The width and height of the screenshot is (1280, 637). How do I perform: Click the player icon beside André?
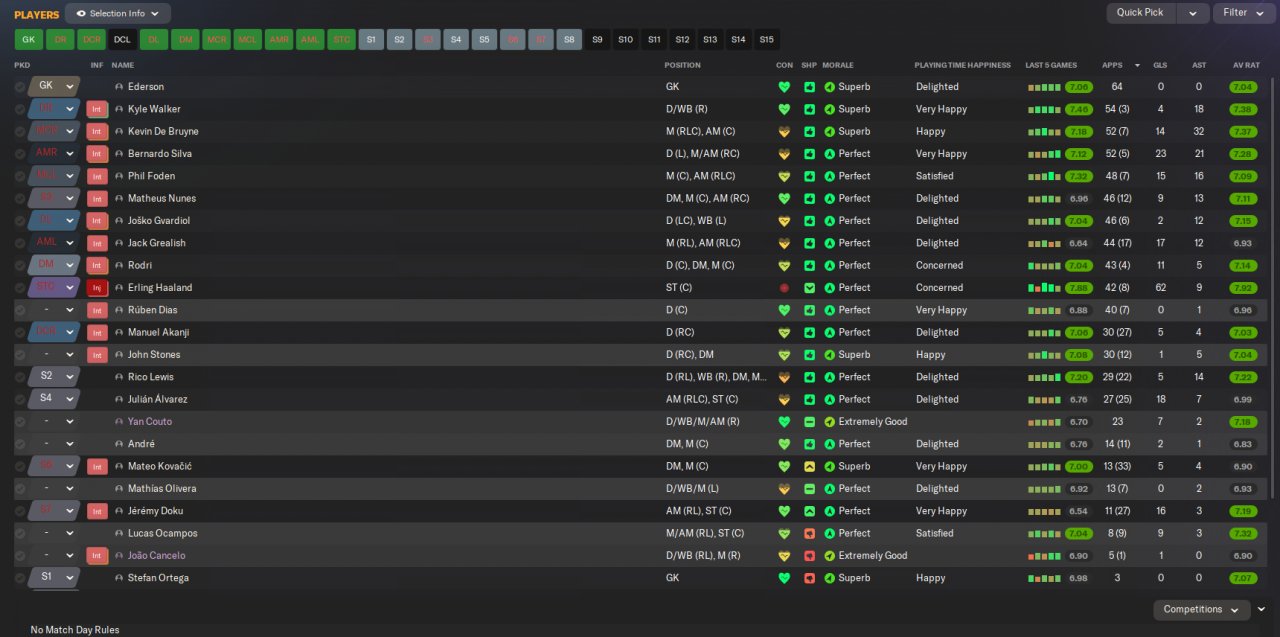pos(119,444)
